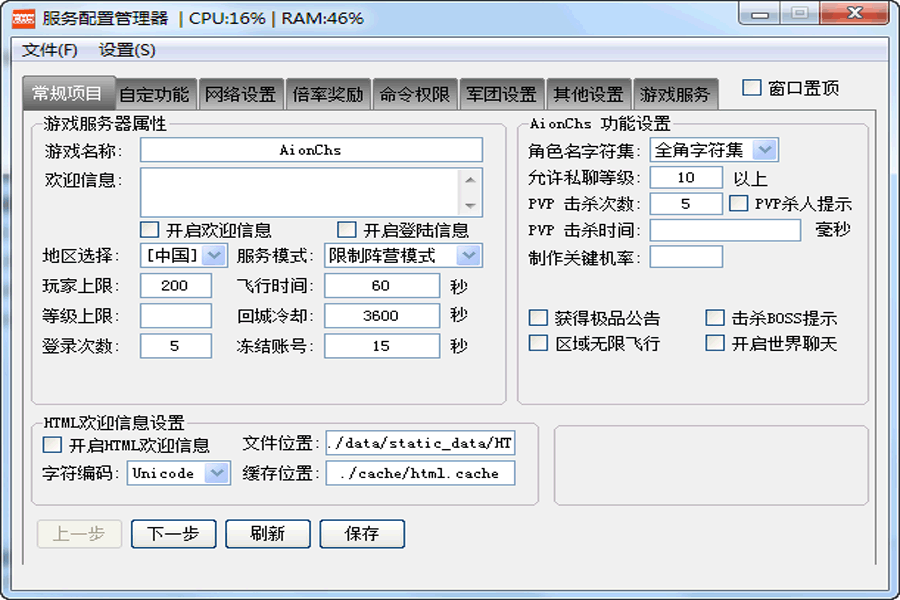Click the 刷新 button
Image resolution: width=900 pixels, height=600 pixels.
click(x=268, y=534)
